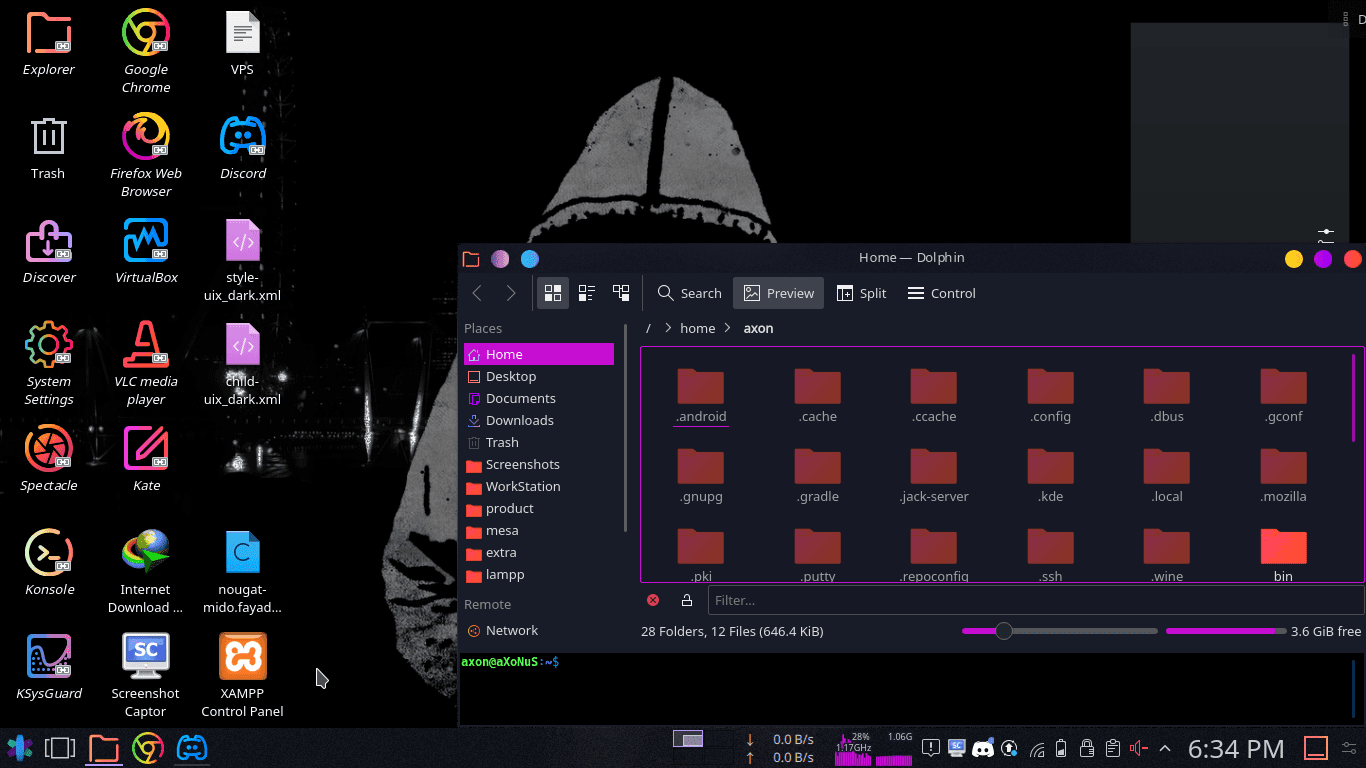
Task: Go back using the back arrow button
Action: click(477, 293)
